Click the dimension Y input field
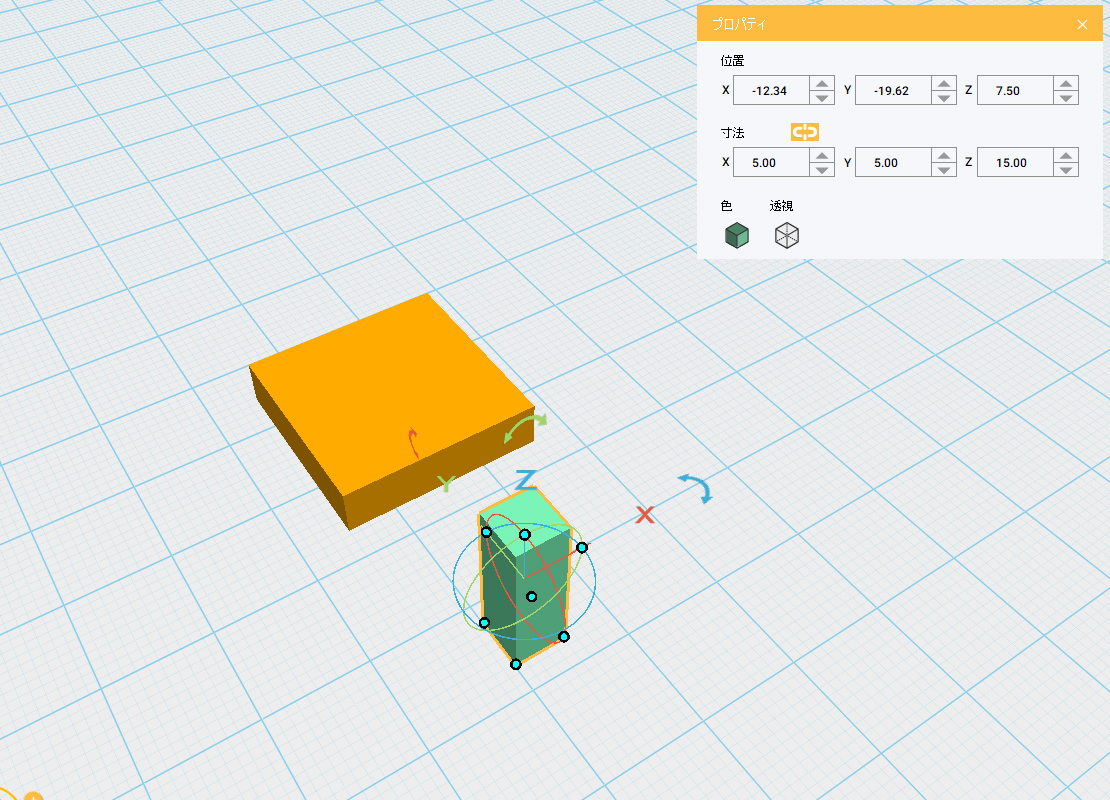 tap(892, 163)
